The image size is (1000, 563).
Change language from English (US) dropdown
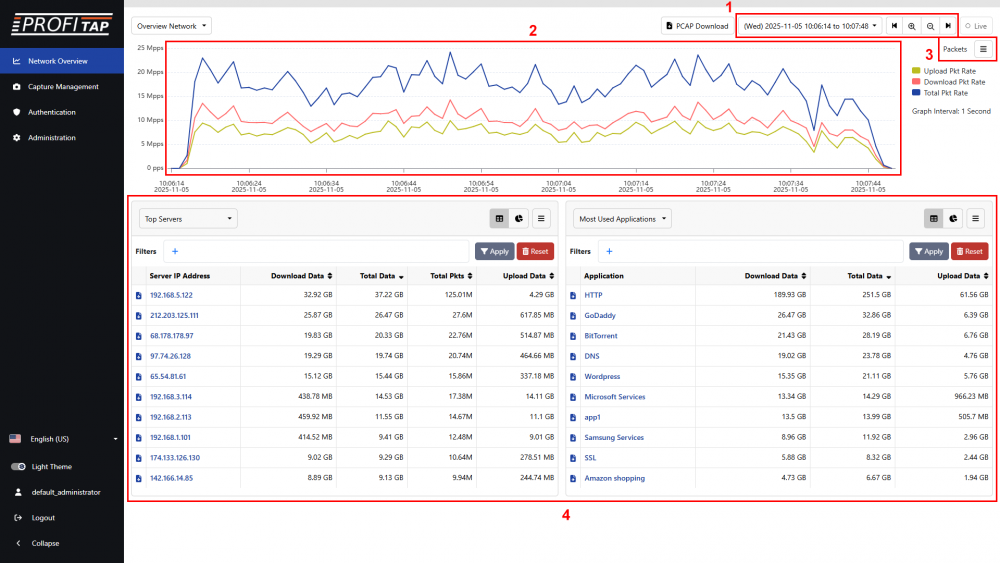(62, 439)
